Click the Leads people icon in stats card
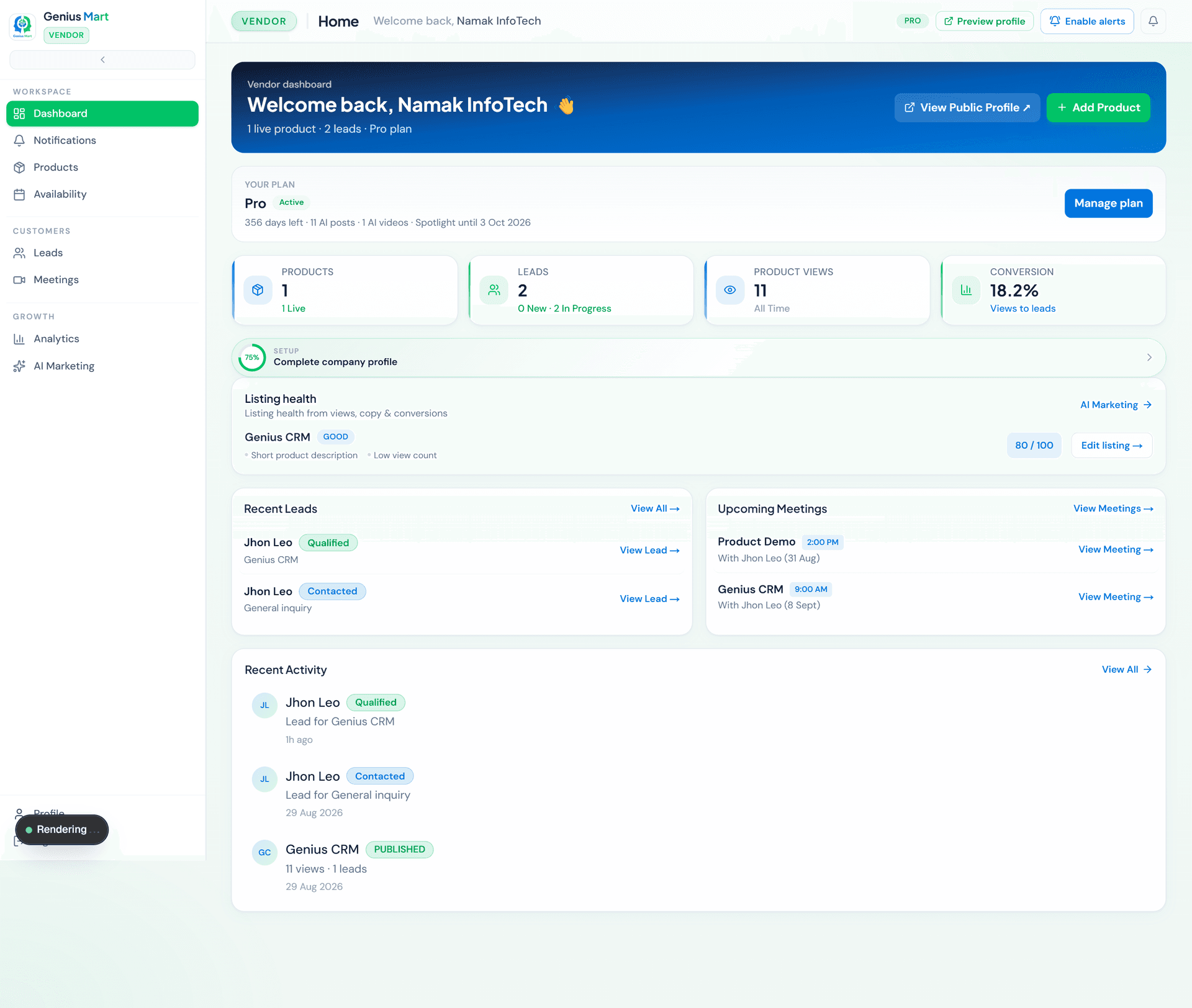1192x1008 pixels. tap(494, 290)
